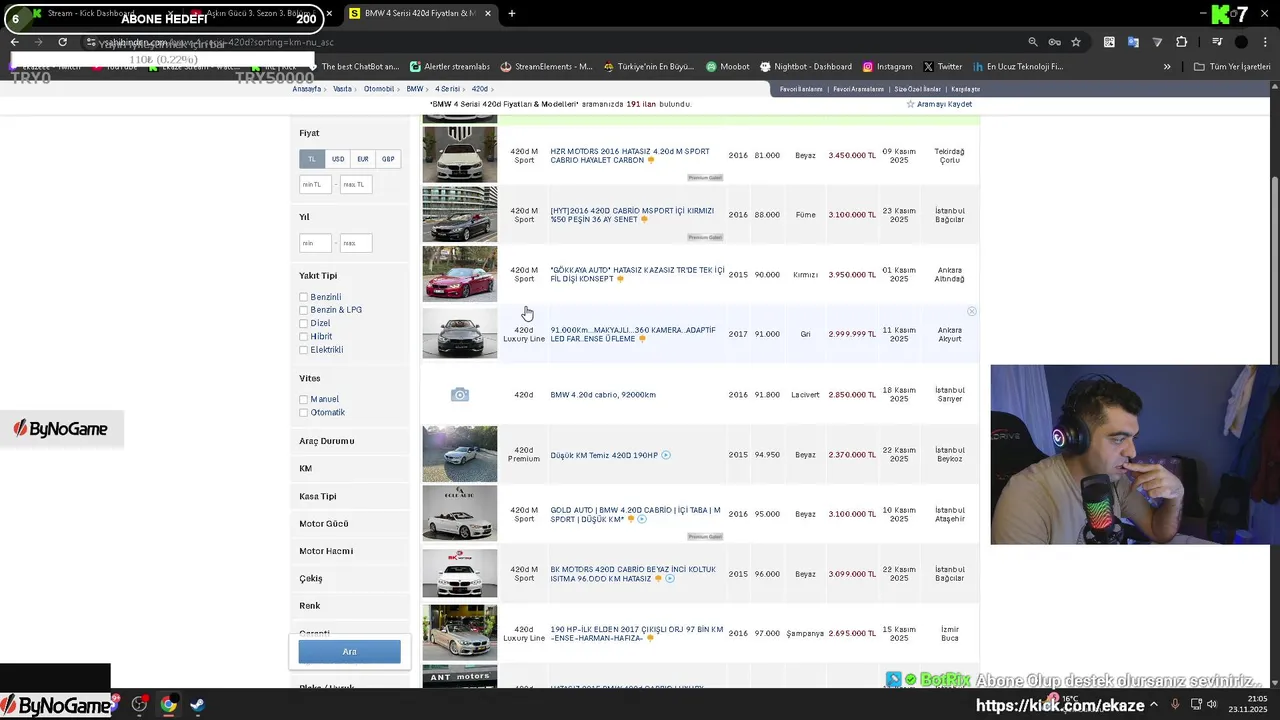The image size is (1280, 720).
Task: Open GÖKKAYA AUTO red car thumbnail
Action: [x=460, y=274]
